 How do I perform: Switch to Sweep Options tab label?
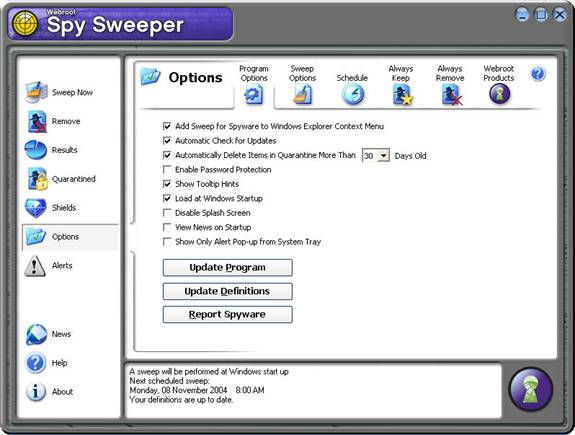tap(302, 73)
